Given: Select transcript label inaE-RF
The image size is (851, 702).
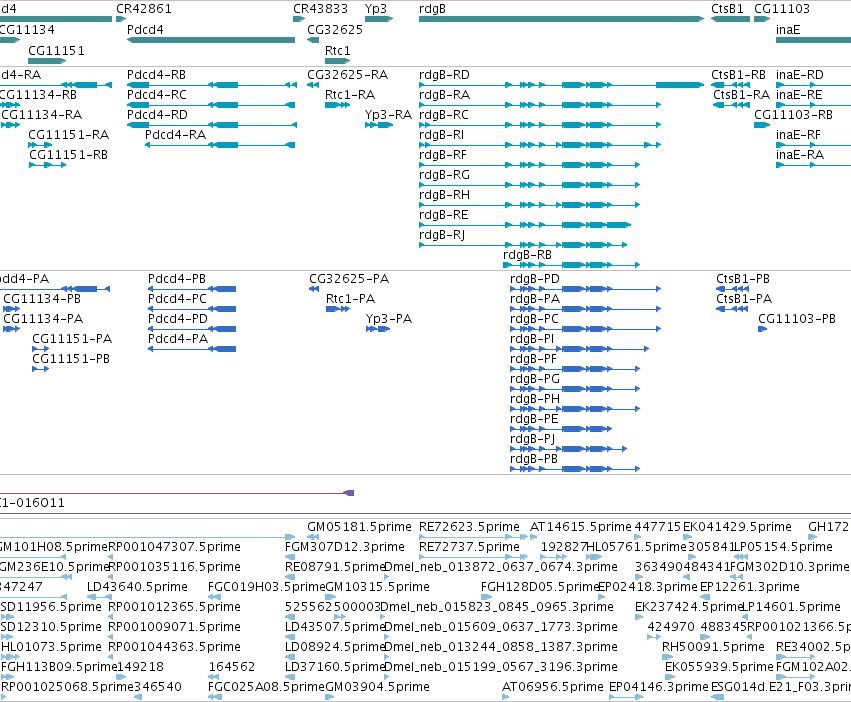Looking at the screenshot, I should pyautogui.click(x=798, y=135).
